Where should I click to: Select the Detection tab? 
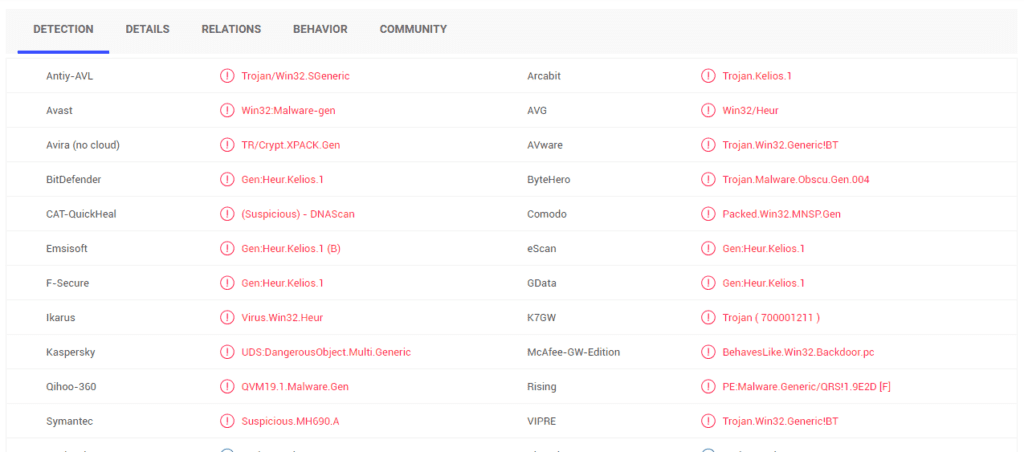(63, 30)
